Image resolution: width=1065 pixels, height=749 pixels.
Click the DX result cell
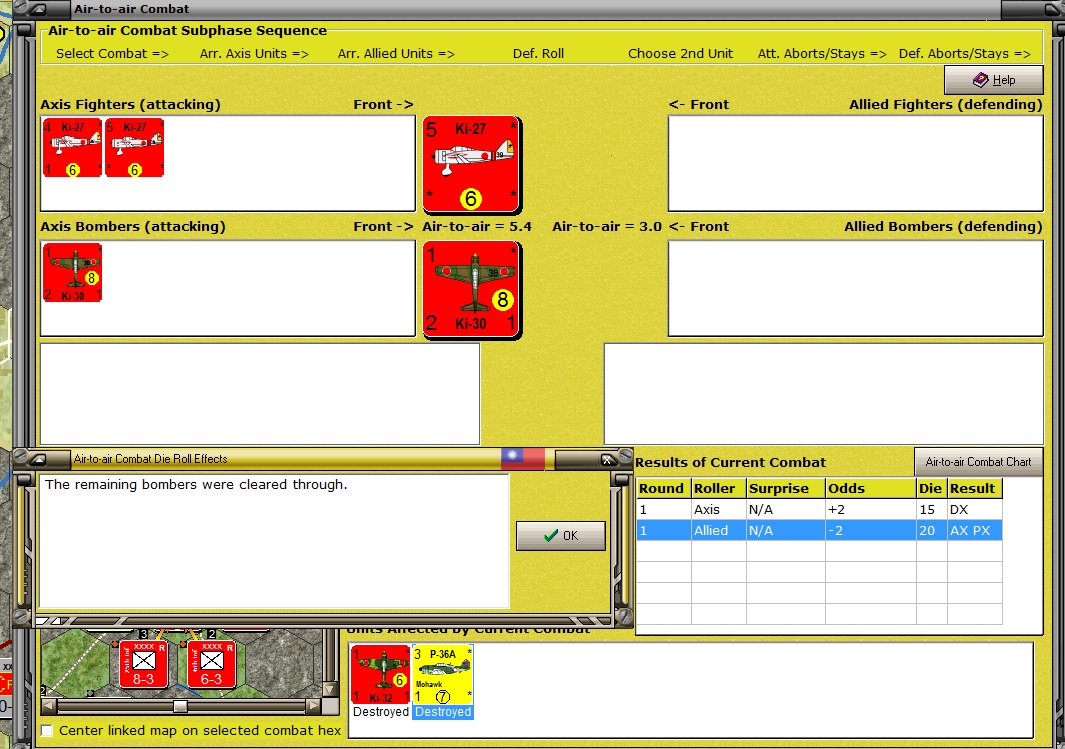(x=975, y=509)
